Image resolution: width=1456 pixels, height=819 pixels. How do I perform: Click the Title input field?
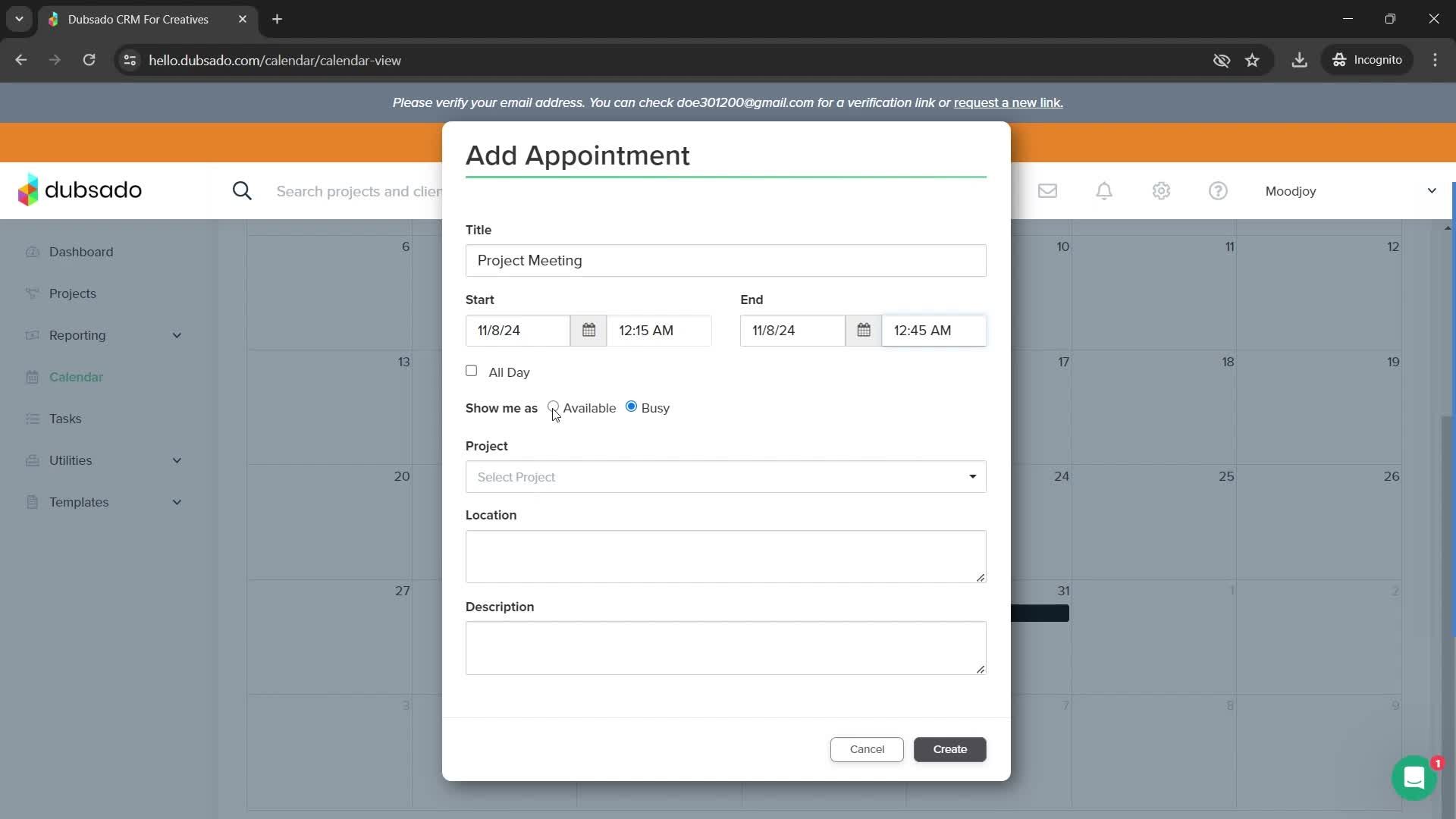tap(726, 261)
